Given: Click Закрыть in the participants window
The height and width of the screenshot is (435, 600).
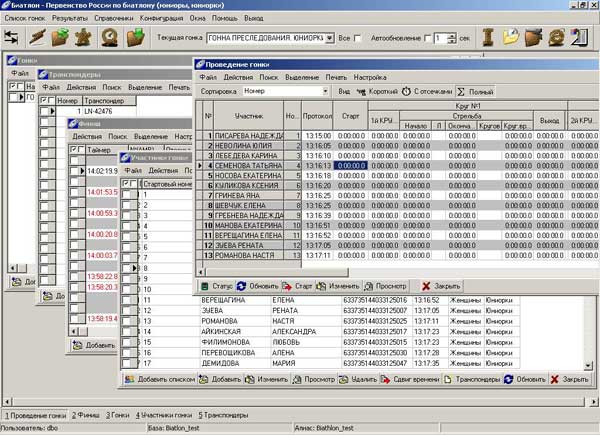Looking at the screenshot, I should coord(570,380).
